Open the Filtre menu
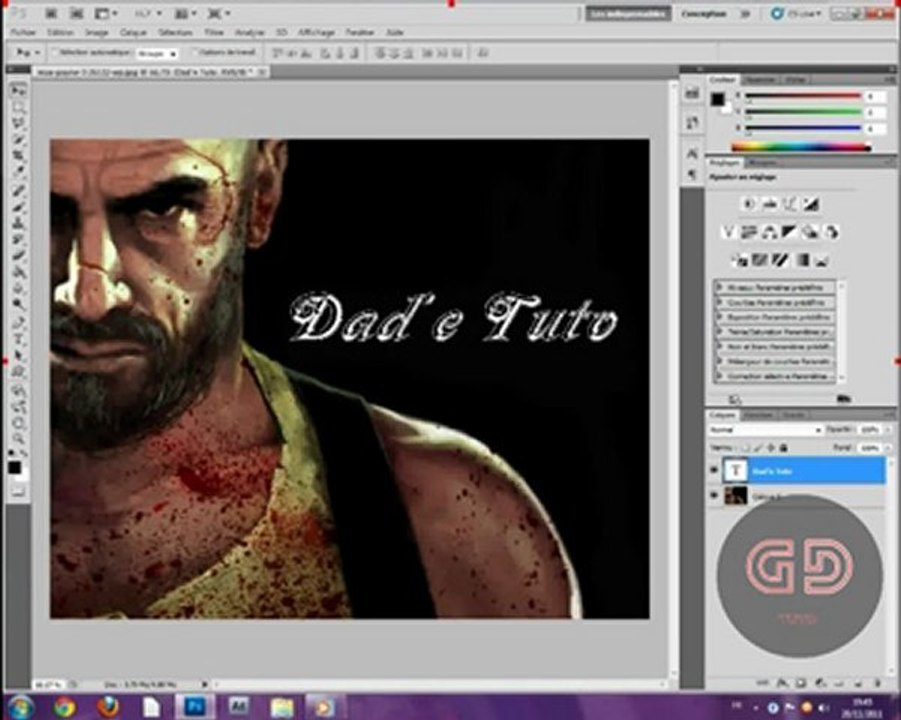Image resolution: width=901 pixels, height=720 pixels. [x=213, y=32]
